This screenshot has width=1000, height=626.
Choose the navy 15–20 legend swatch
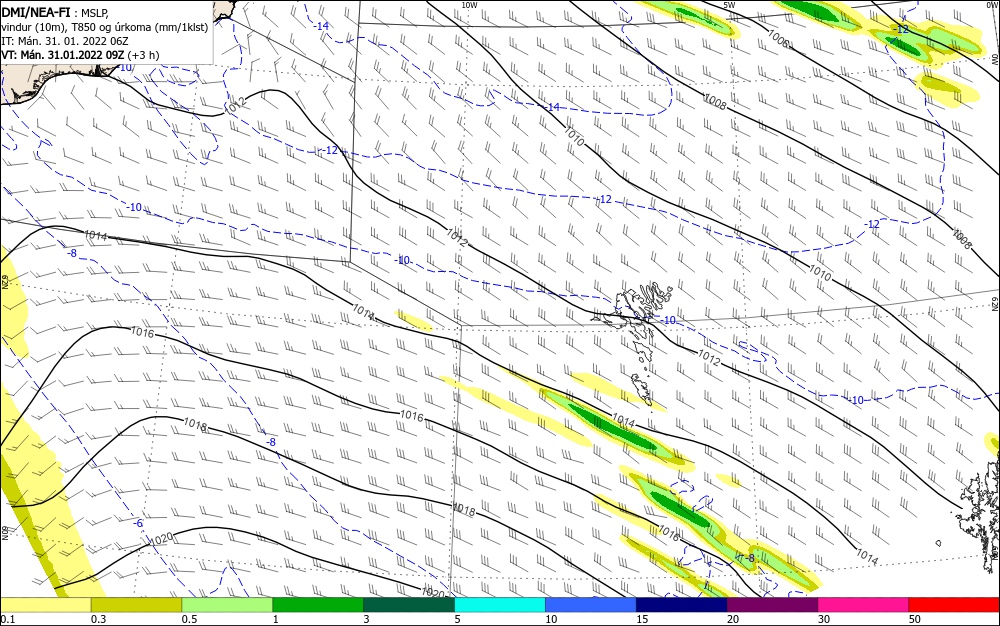click(681, 605)
